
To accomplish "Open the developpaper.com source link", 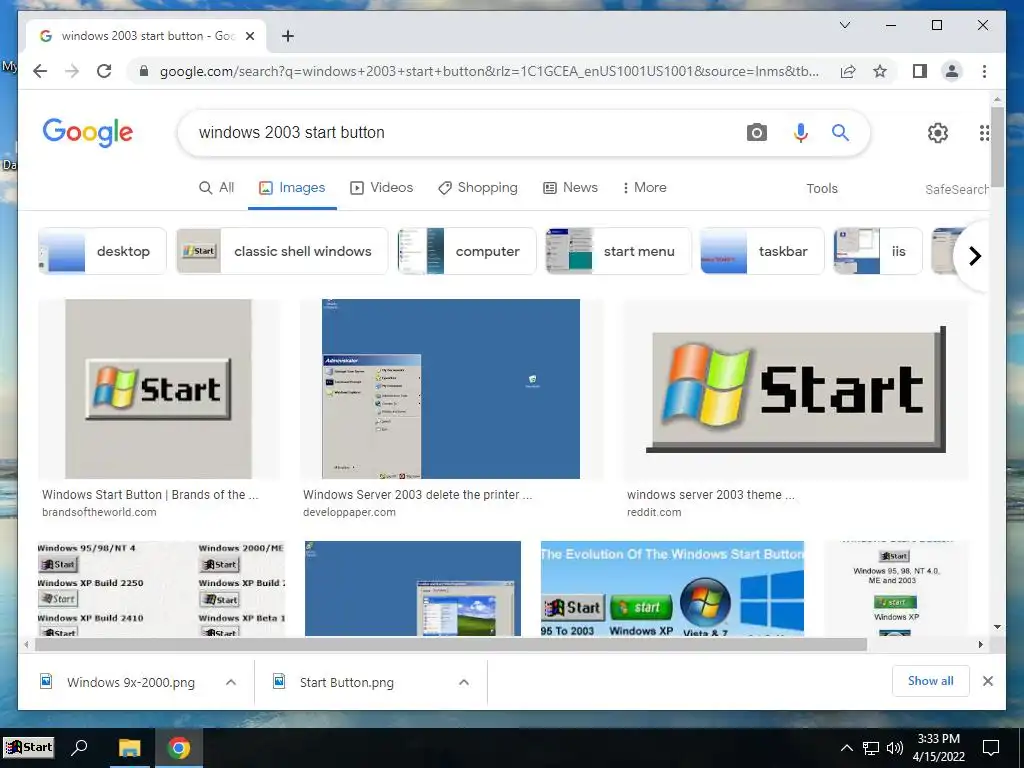I will [x=349, y=512].
